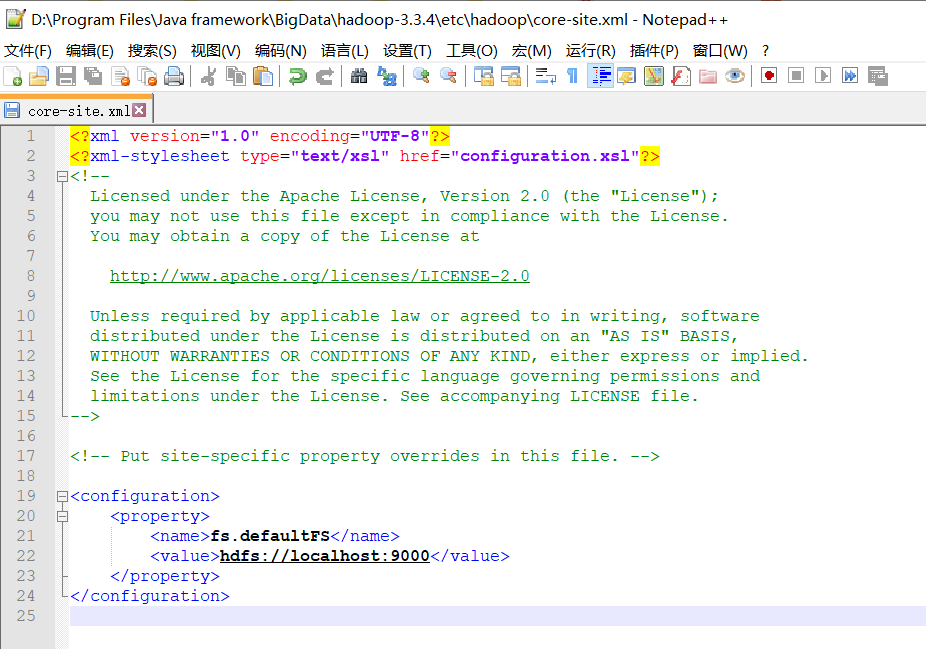Open Folder as Workspace icon
Screen dimensions: 926x649
tap(707, 76)
